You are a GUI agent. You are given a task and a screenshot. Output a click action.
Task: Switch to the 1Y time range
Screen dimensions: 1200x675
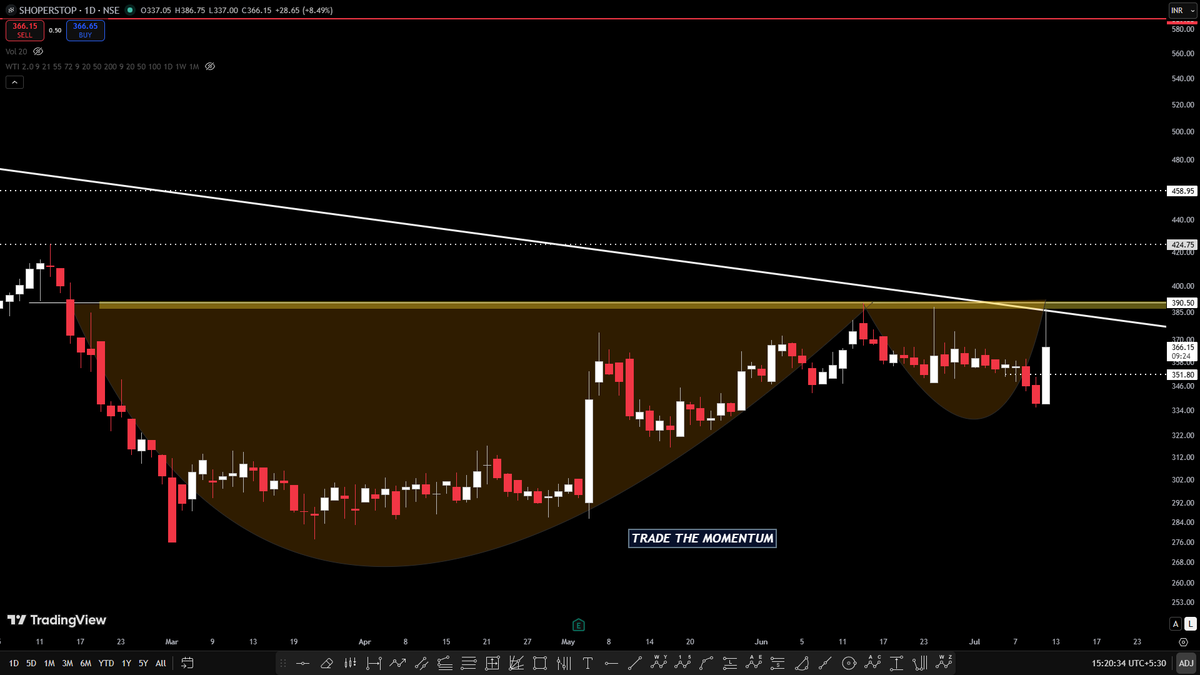126,662
